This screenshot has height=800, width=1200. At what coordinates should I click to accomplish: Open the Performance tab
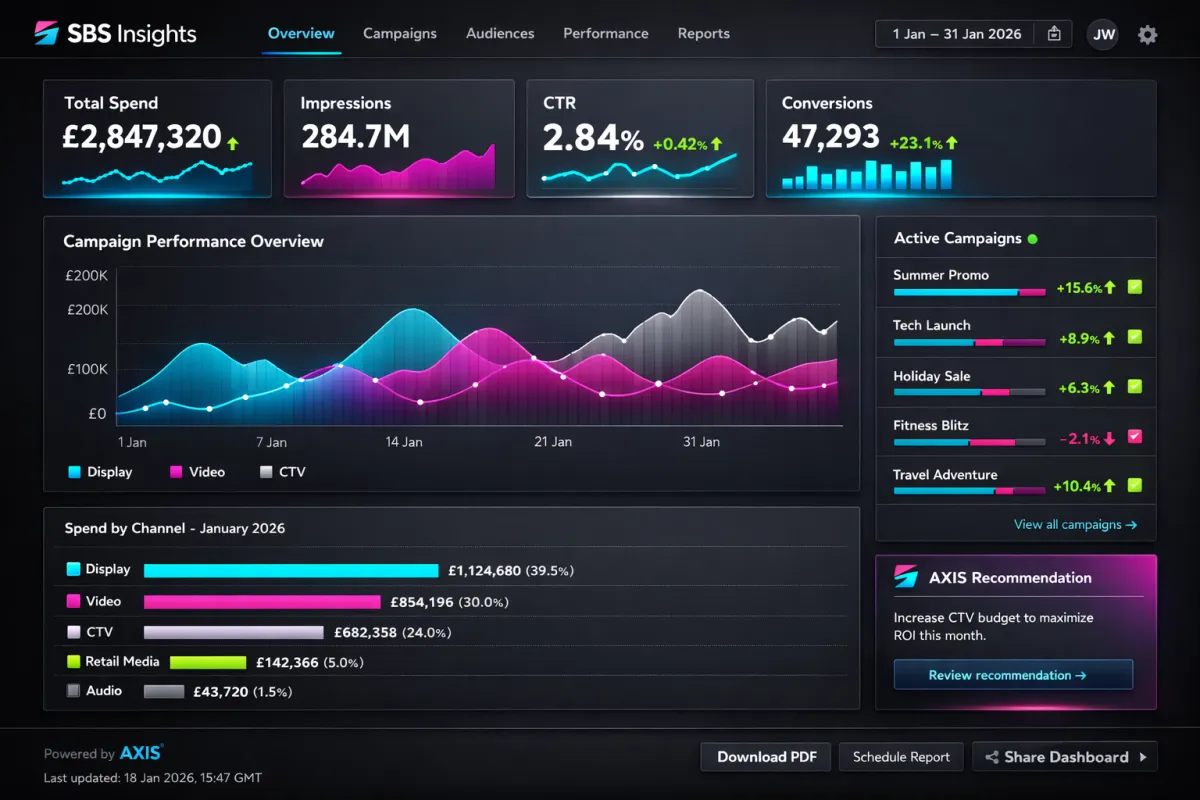(x=606, y=33)
